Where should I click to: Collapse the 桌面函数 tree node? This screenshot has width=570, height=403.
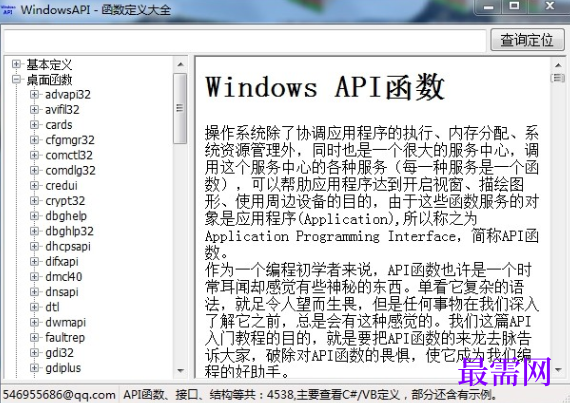pos(16,79)
